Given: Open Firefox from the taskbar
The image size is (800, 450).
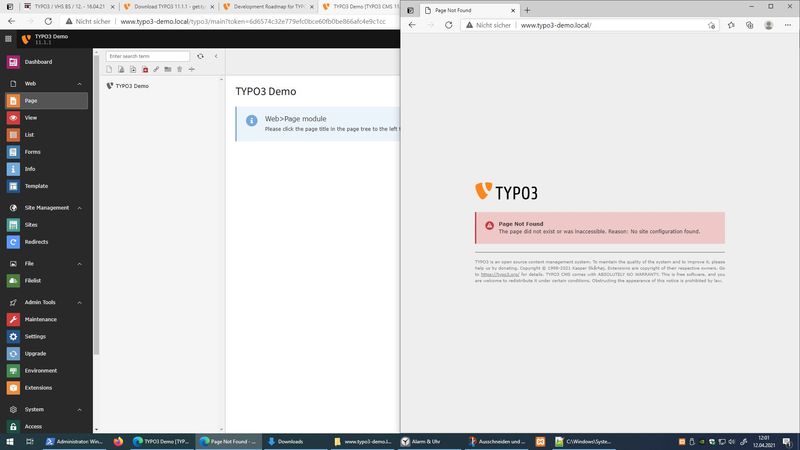Looking at the screenshot, I should point(118,442).
